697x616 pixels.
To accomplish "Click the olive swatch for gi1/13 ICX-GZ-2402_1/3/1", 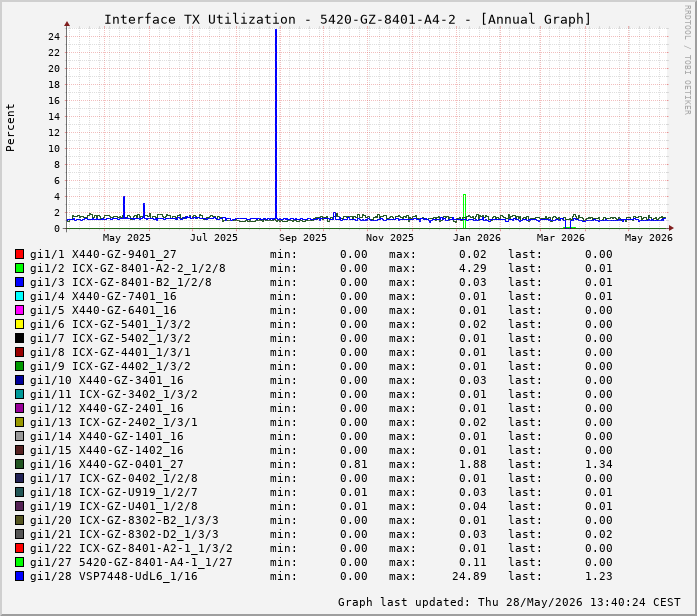I will pyautogui.click(x=19, y=422).
